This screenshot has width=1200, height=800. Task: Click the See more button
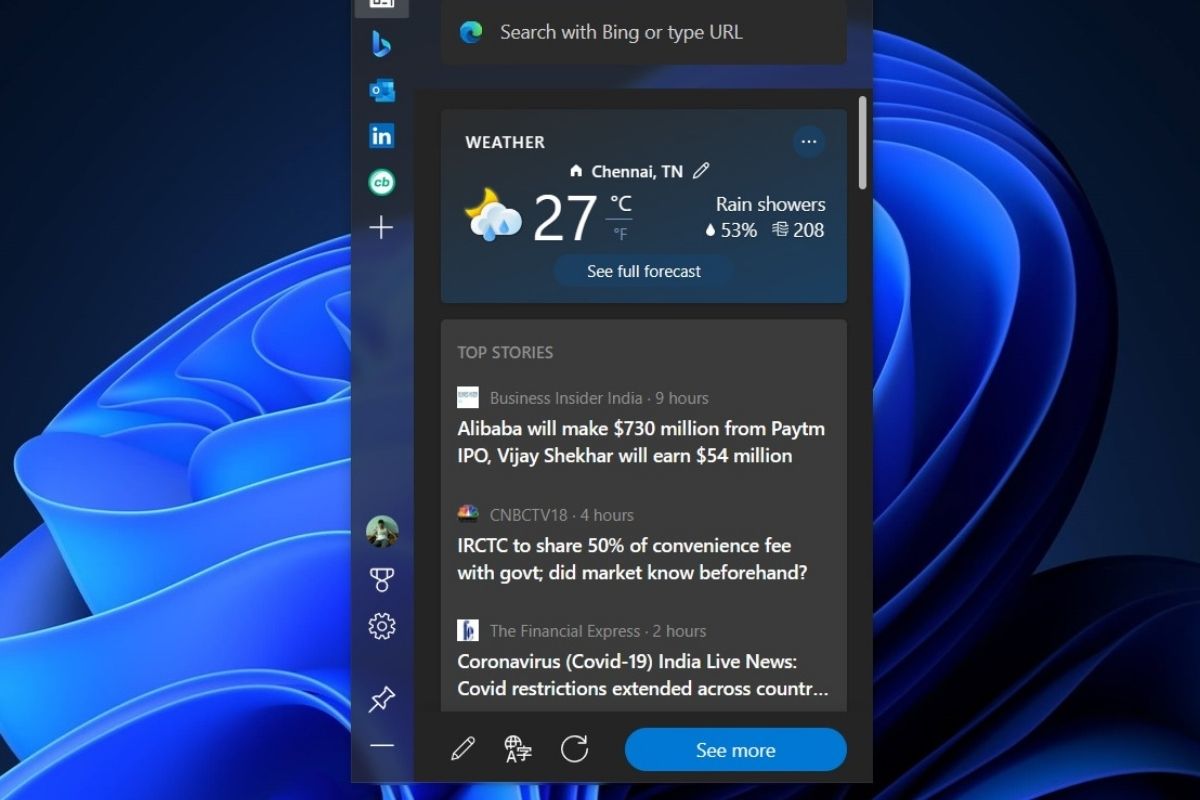[x=736, y=750]
